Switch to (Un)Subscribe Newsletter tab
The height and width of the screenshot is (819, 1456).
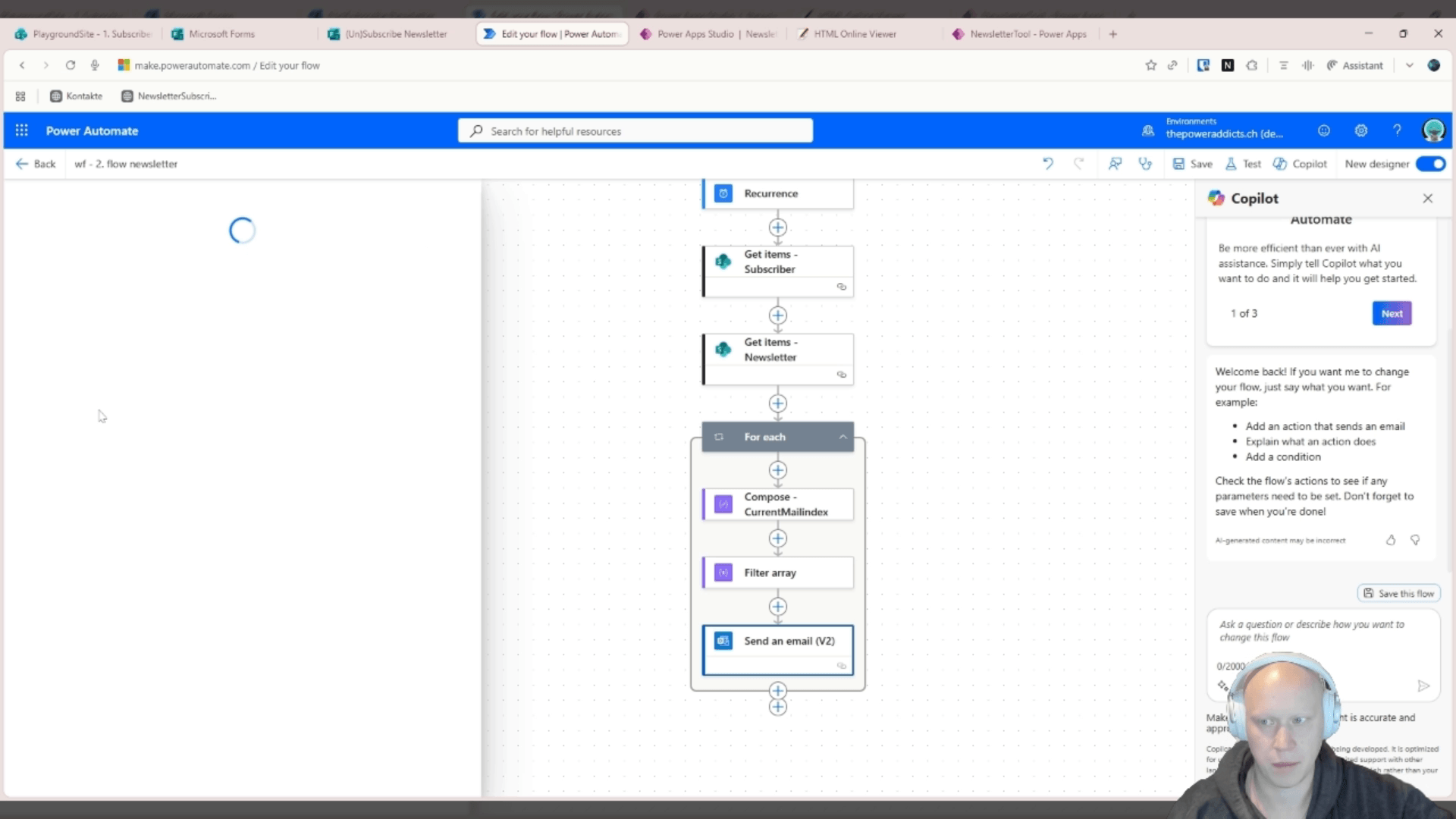(396, 34)
